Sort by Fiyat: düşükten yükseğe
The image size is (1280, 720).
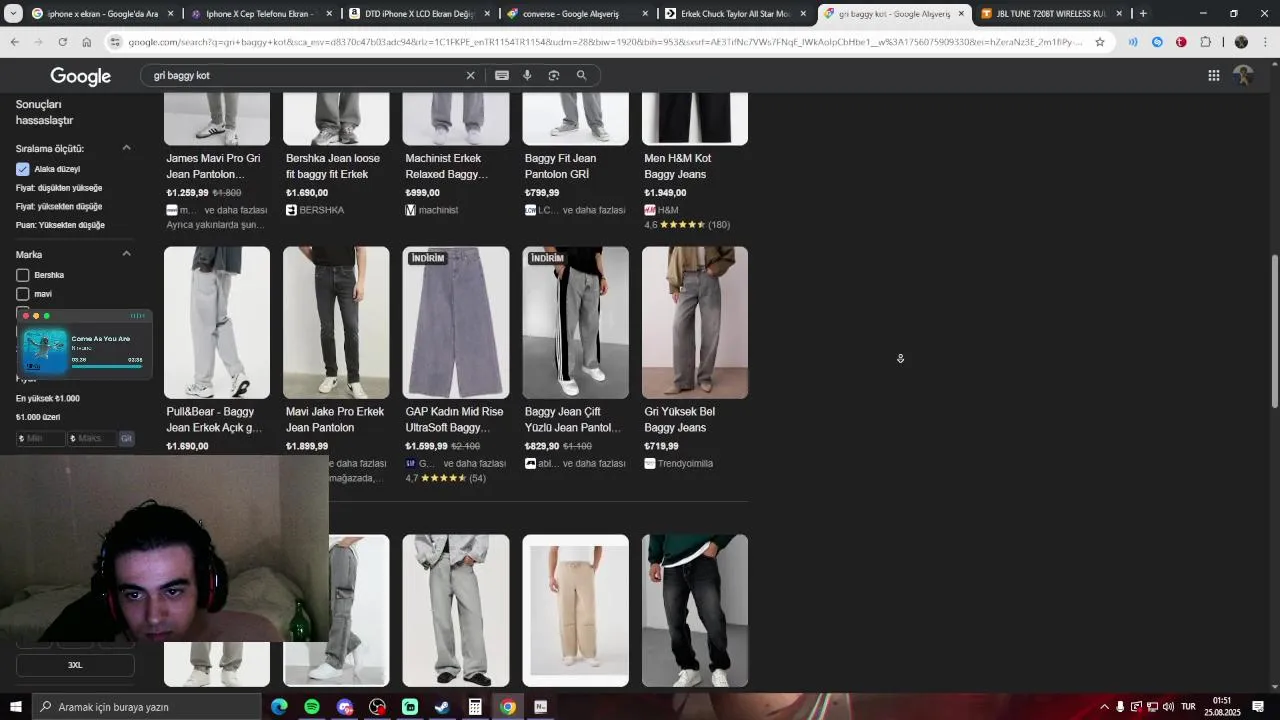(59, 188)
